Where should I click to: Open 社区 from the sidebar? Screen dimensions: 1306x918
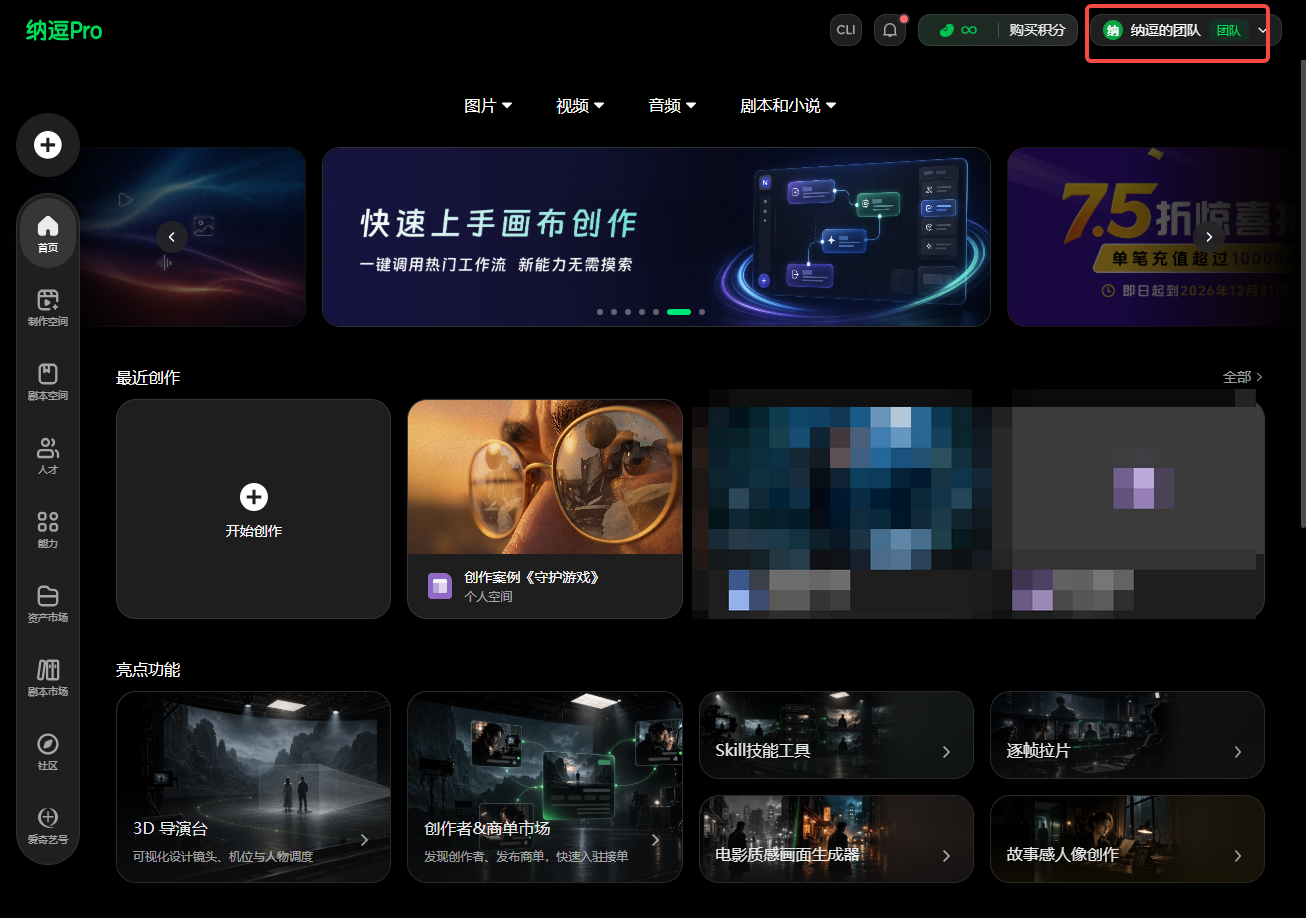48,752
